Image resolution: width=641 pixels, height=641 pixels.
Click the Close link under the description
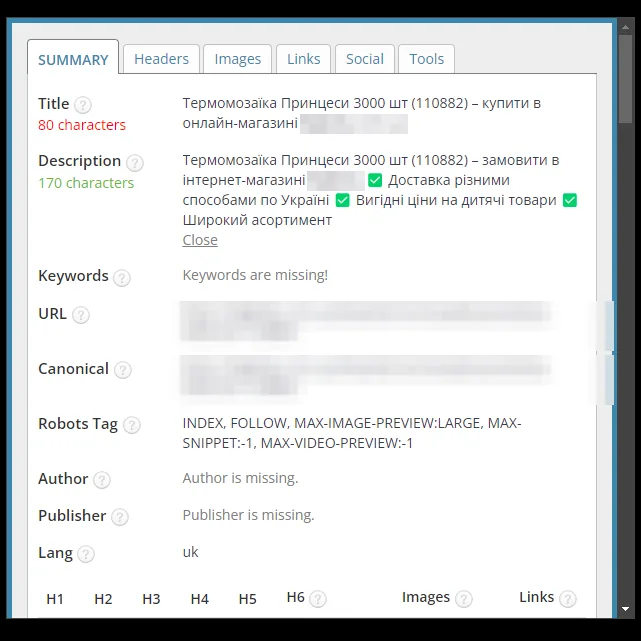pos(200,240)
